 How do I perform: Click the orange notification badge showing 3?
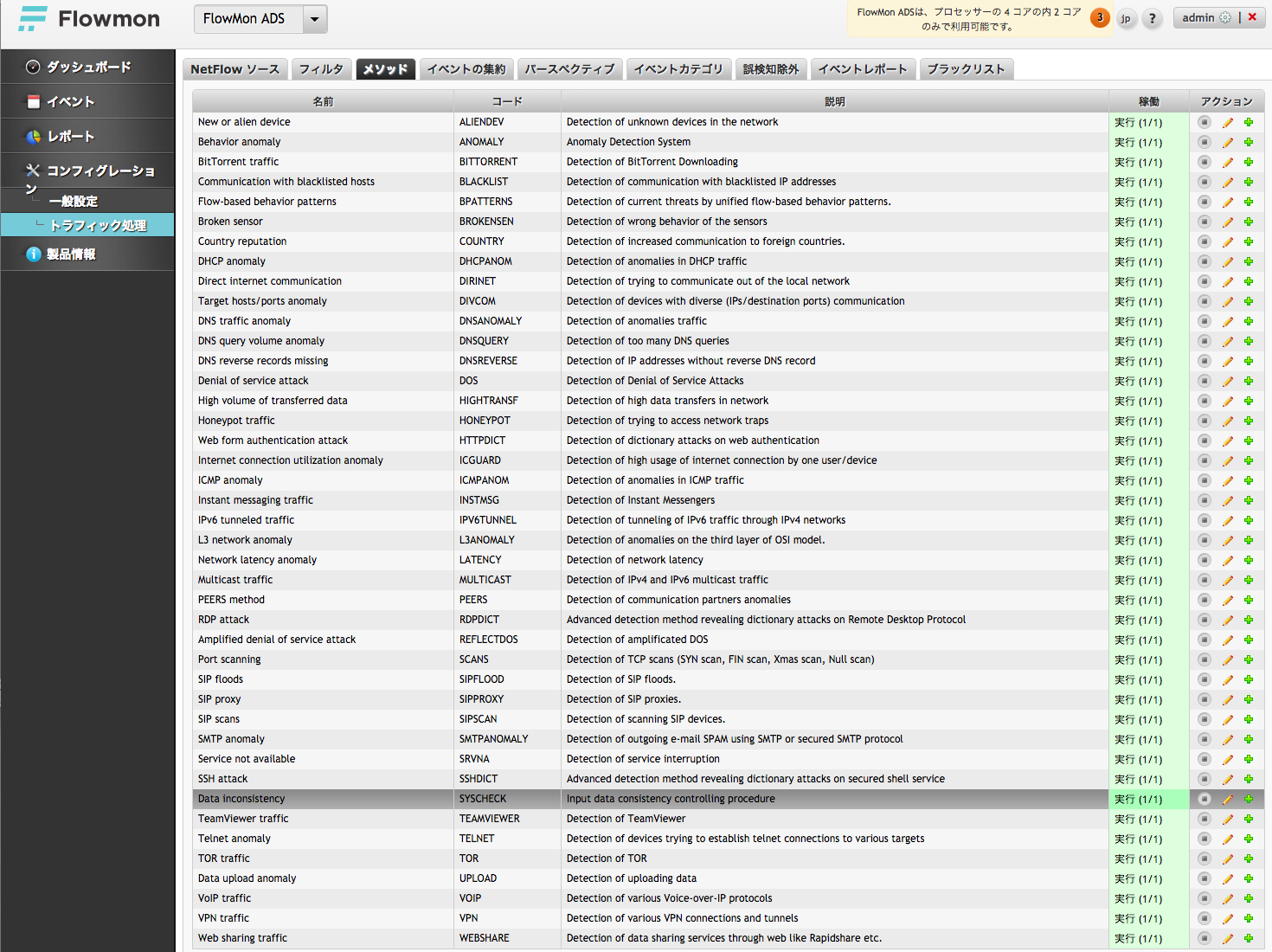pos(1100,17)
